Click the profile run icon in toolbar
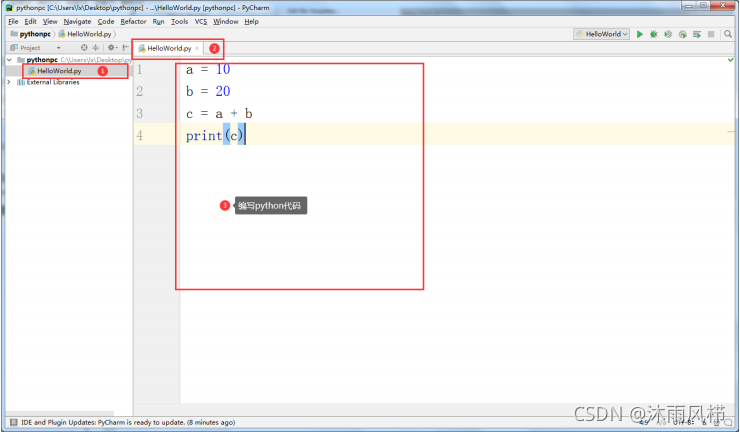This screenshot has width=740, height=432. (682, 34)
